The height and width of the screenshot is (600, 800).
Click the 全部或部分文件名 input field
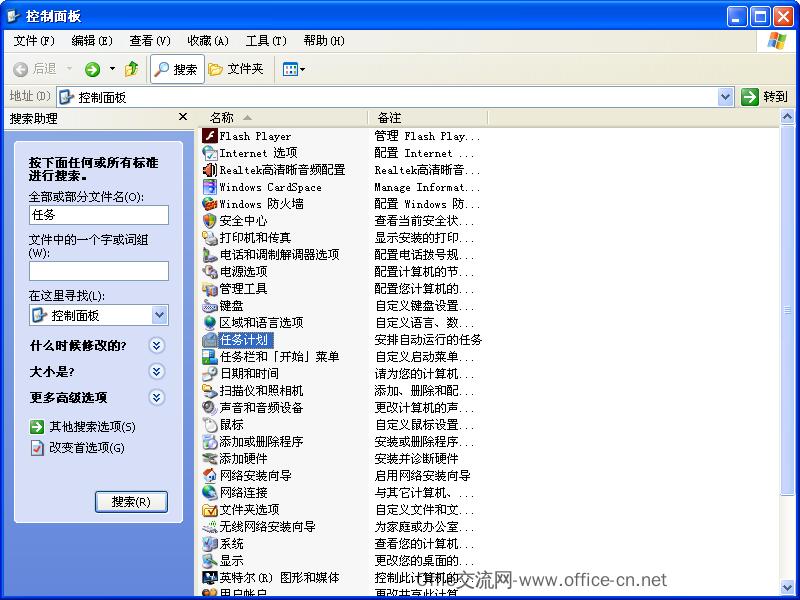coord(98,215)
